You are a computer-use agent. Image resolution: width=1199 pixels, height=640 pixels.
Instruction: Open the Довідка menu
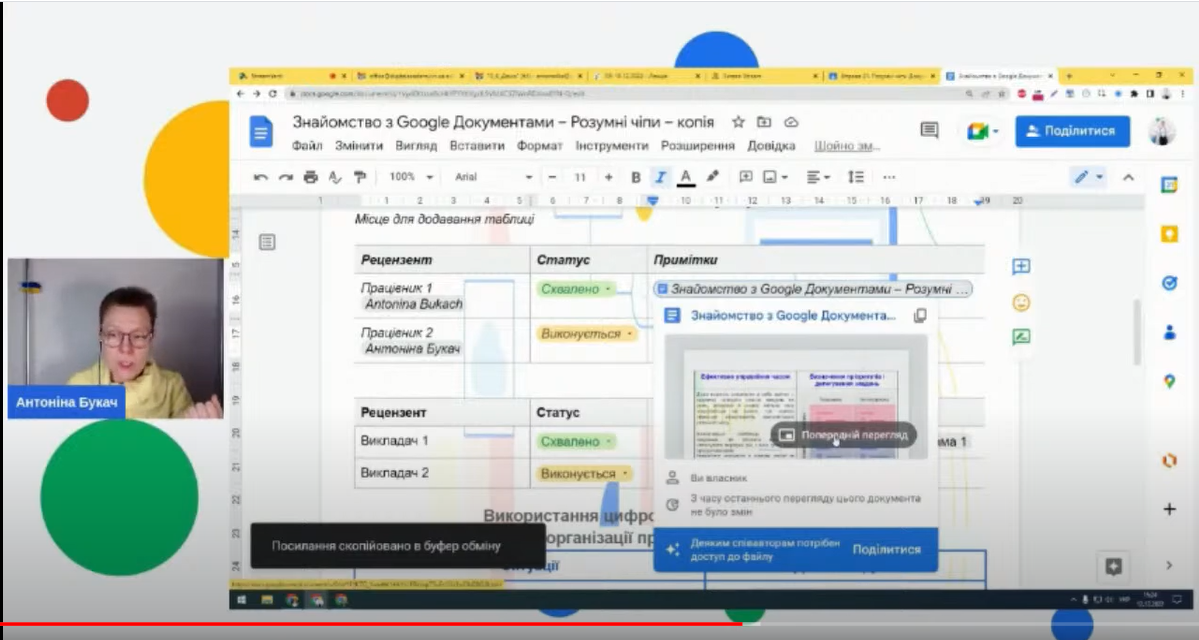coord(771,145)
